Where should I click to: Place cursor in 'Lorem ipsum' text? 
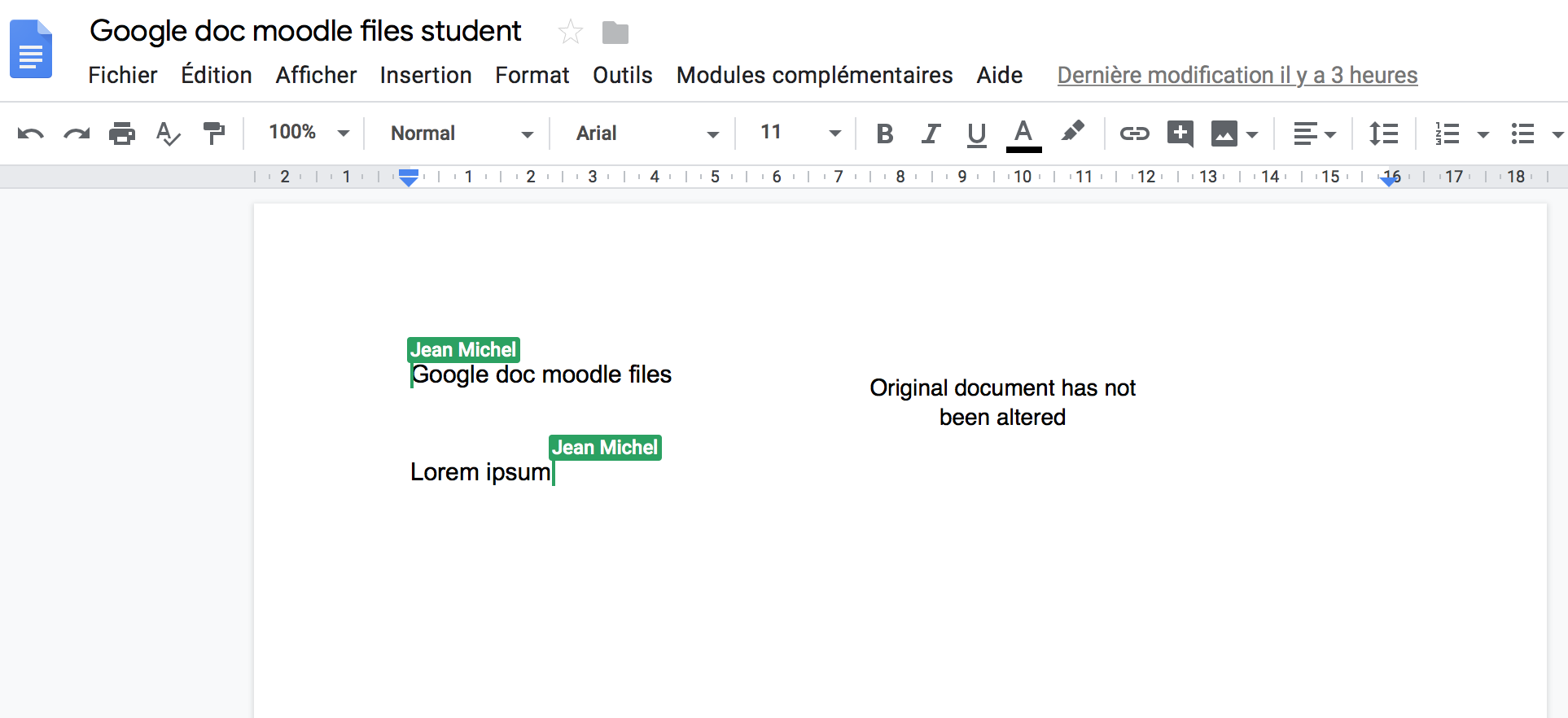[x=480, y=472]
